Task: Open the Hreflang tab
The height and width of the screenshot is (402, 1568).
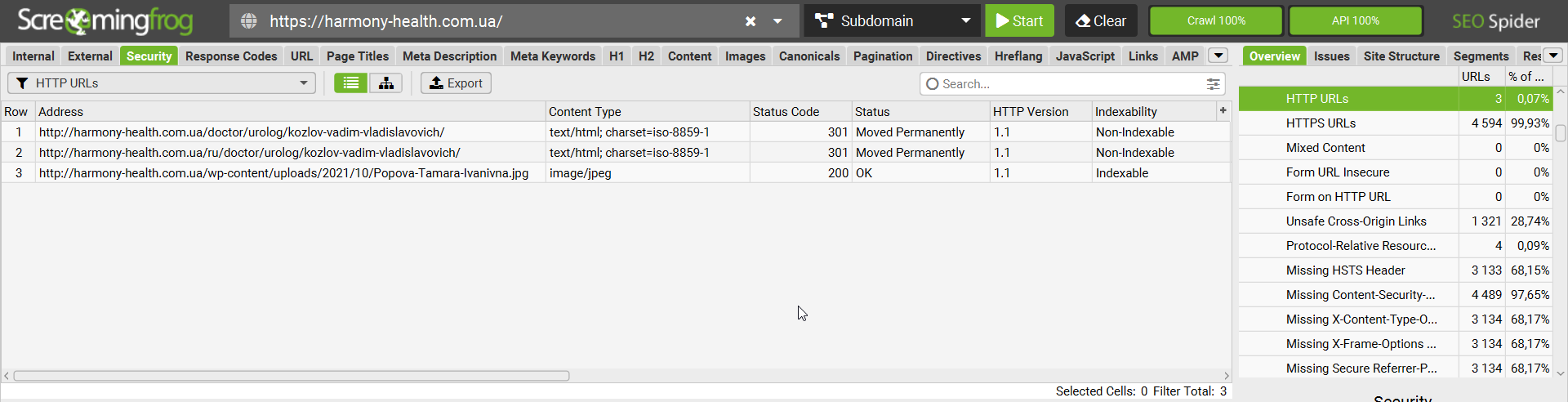Action: [1018, 56]
